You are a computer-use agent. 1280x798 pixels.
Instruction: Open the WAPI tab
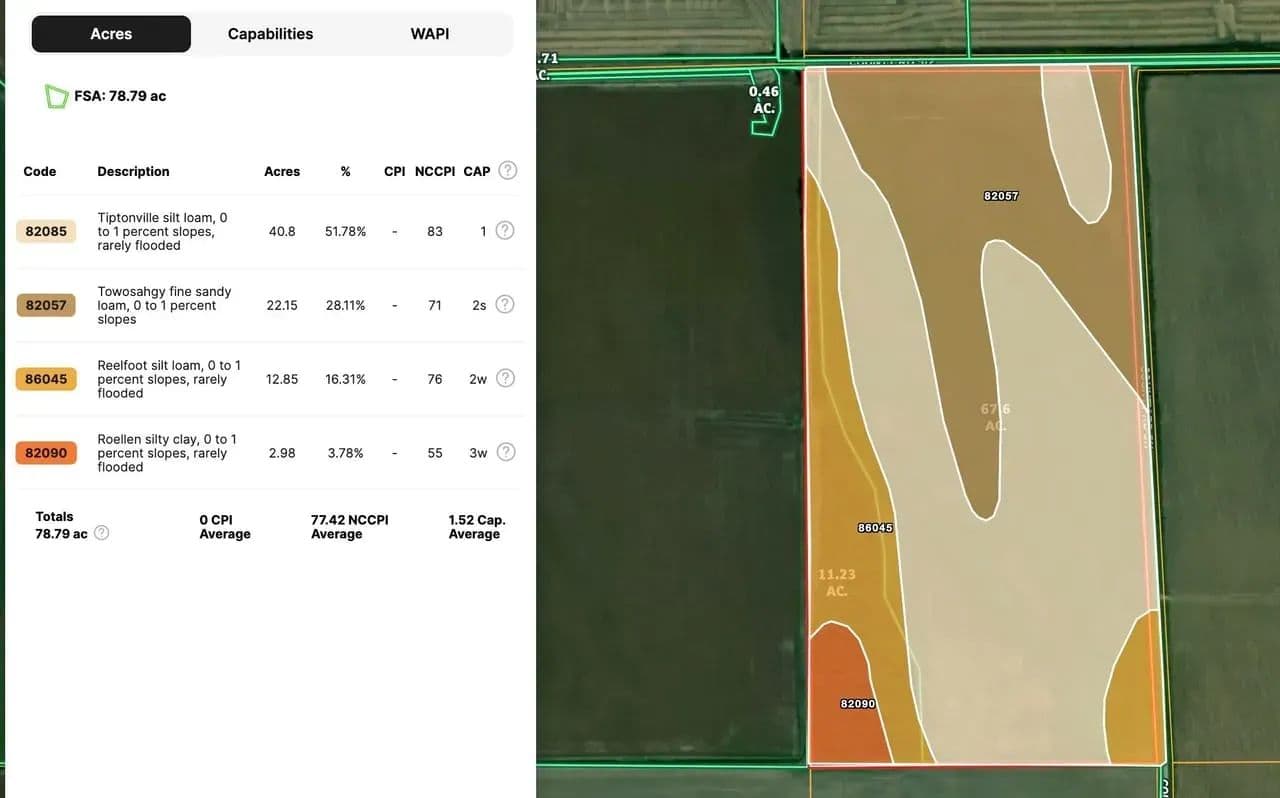(x=429, y=34)
